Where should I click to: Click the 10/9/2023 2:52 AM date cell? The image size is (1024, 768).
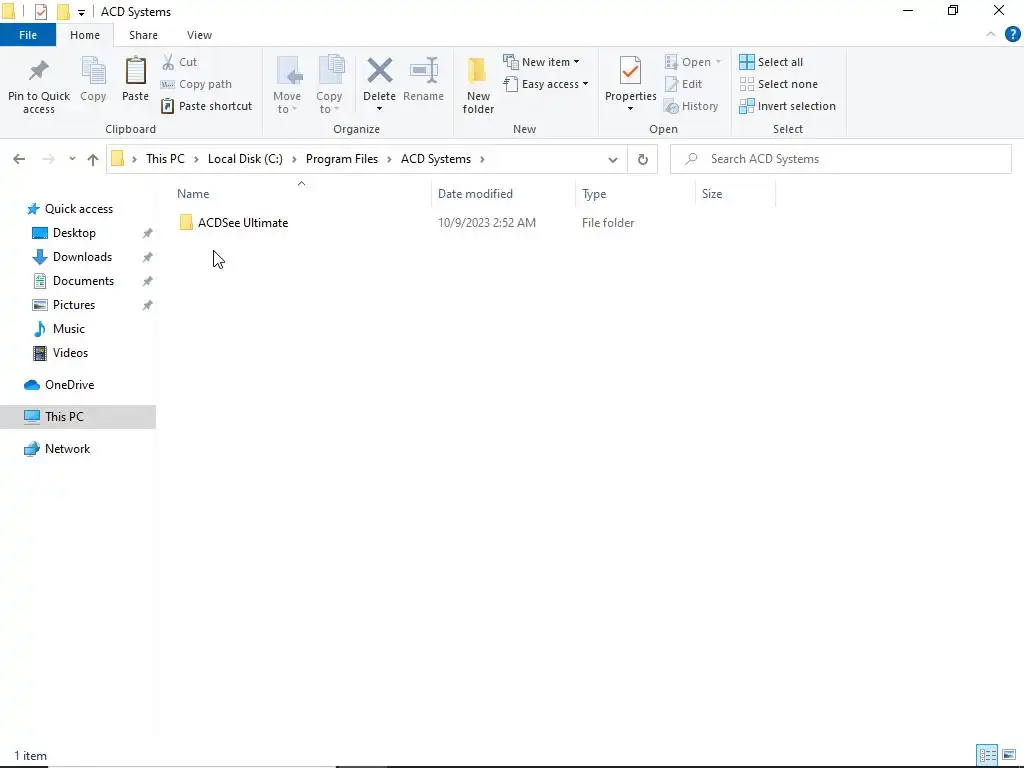click(x=487, y=223)
